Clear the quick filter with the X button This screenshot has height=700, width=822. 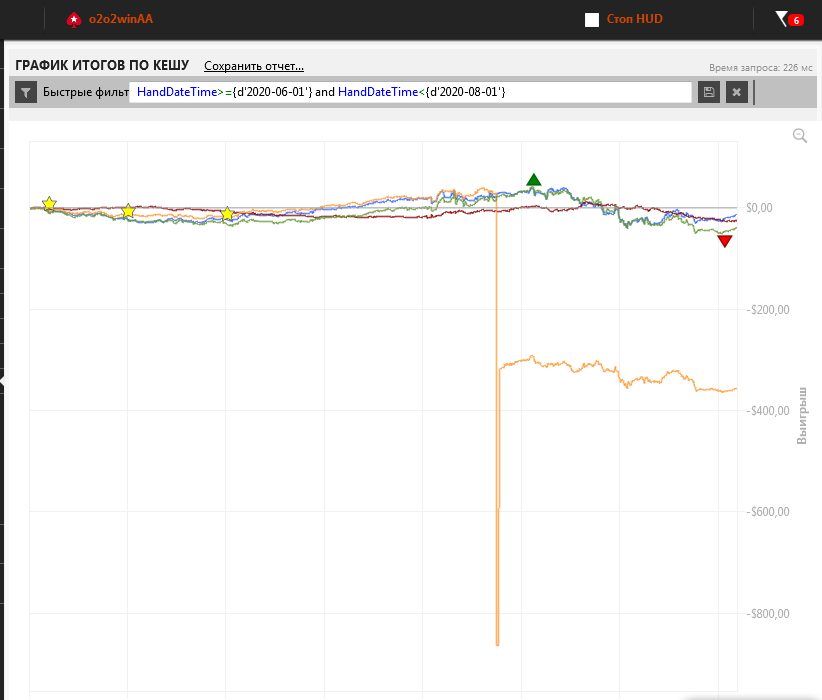737,92
